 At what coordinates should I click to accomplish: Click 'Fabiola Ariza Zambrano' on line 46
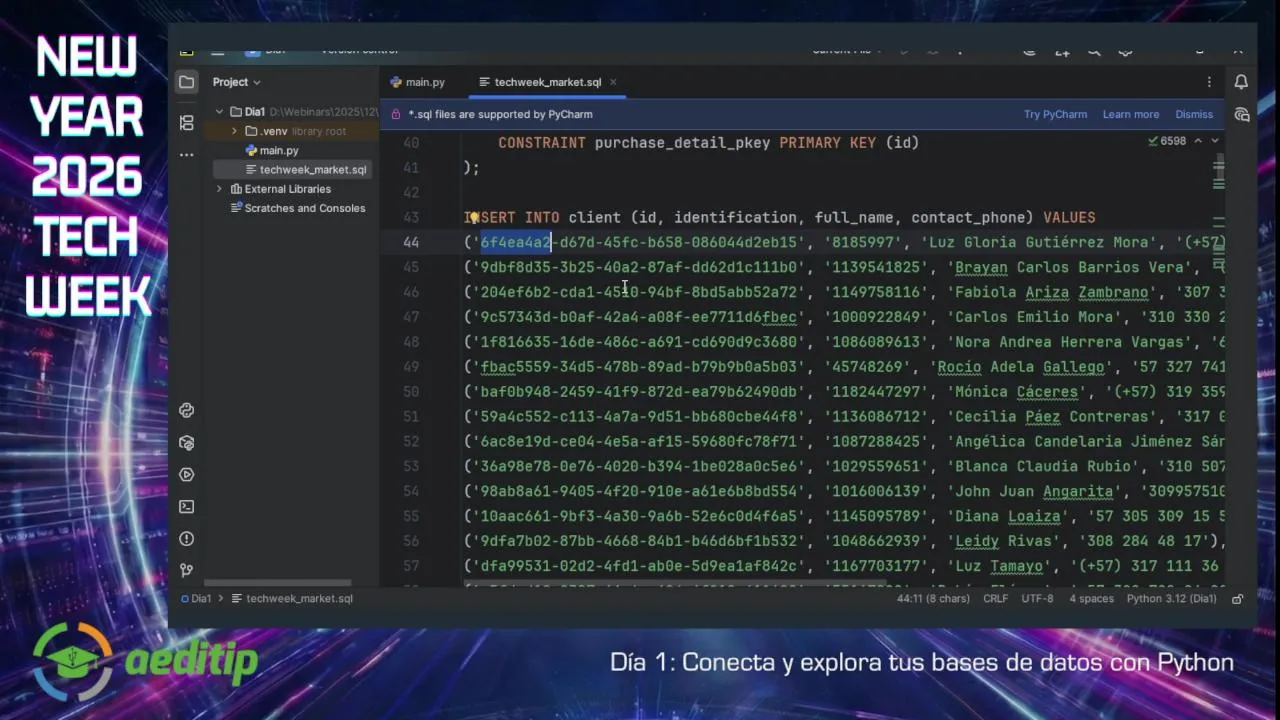1051,292
